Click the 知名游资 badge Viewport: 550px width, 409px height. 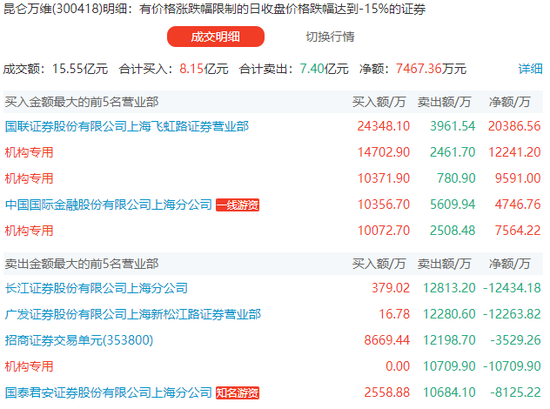(x=237, y=393)
